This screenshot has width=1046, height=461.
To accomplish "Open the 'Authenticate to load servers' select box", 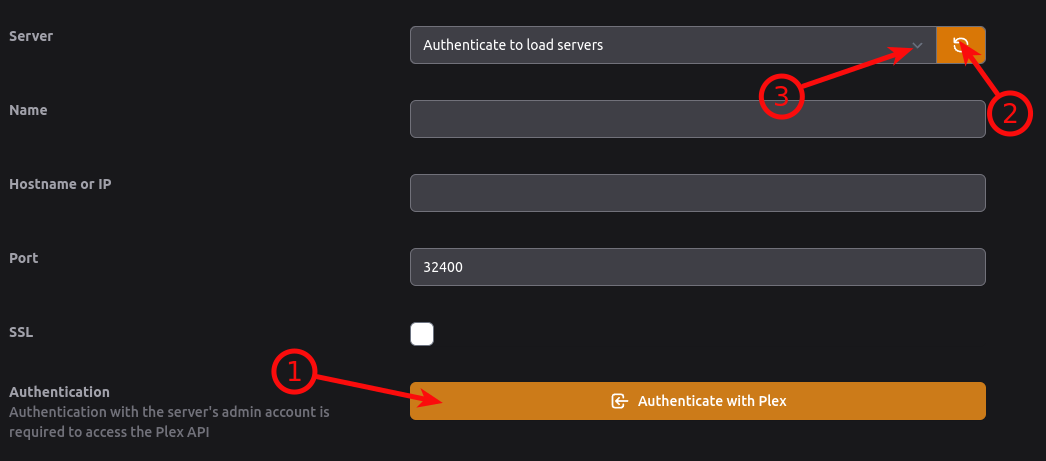I will coord(673,45).
